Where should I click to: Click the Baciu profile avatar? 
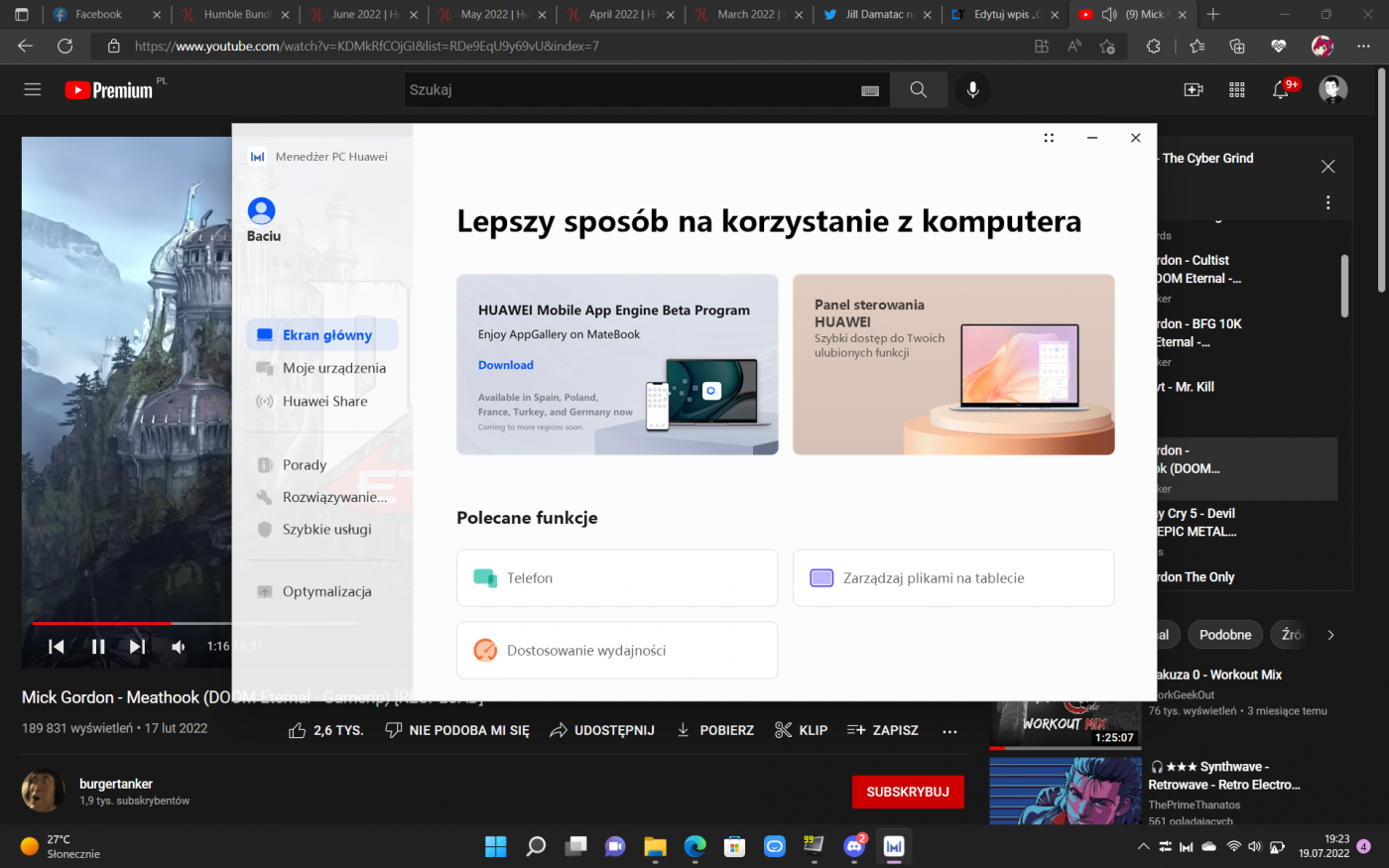click(262, 210)
